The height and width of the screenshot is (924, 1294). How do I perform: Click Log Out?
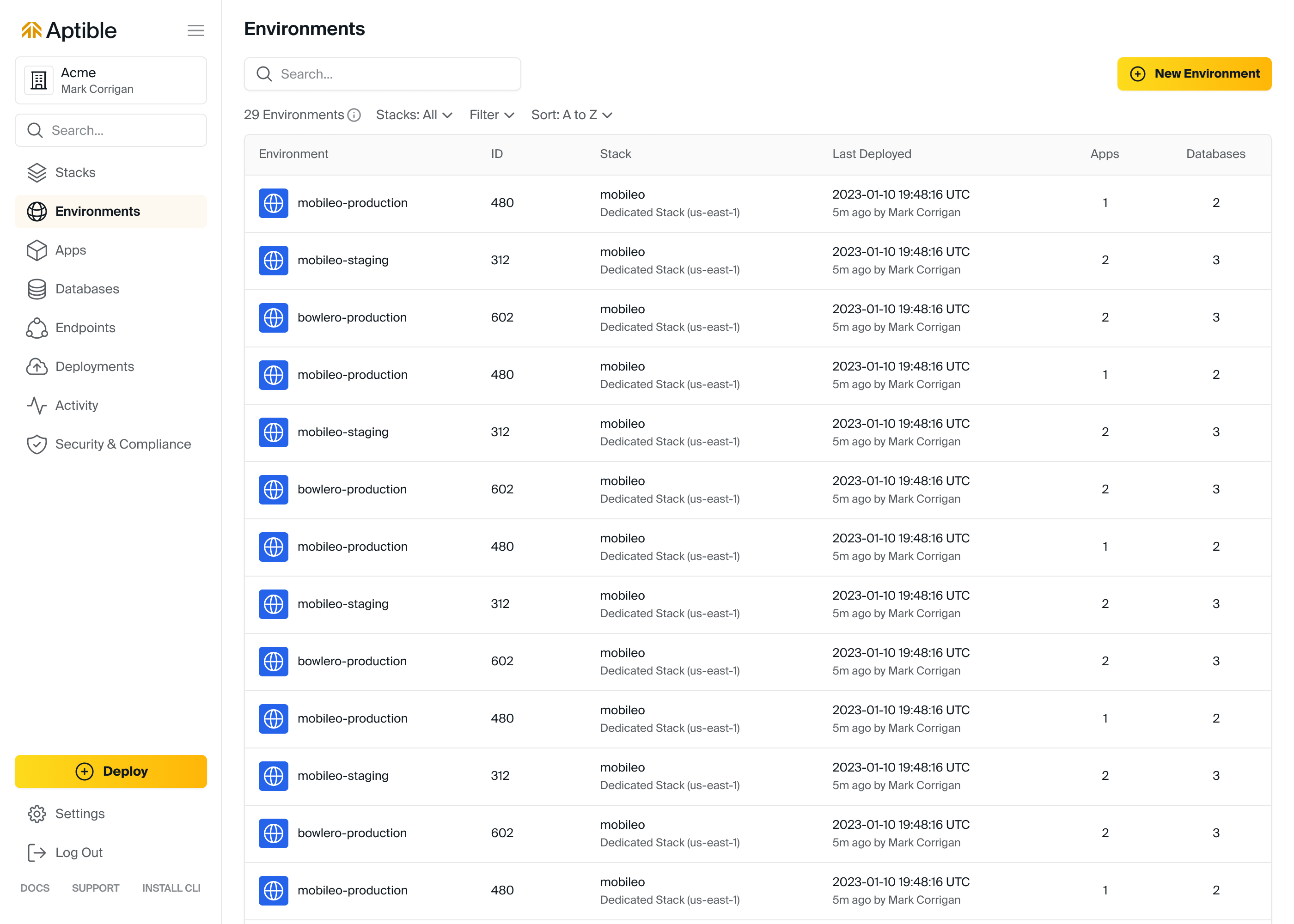coord(111,852)
